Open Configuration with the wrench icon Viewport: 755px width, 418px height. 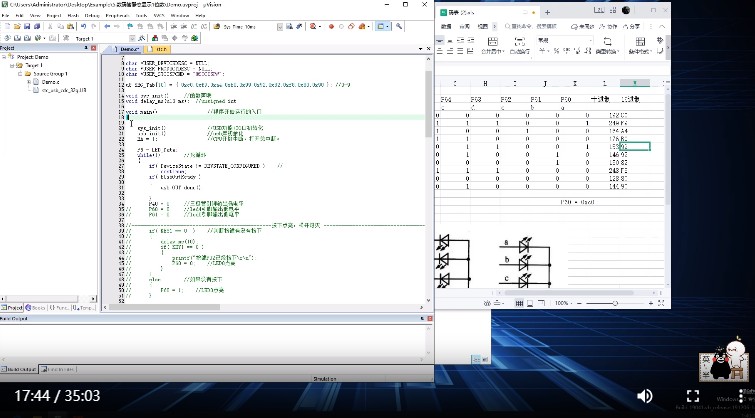click(399, 26)
